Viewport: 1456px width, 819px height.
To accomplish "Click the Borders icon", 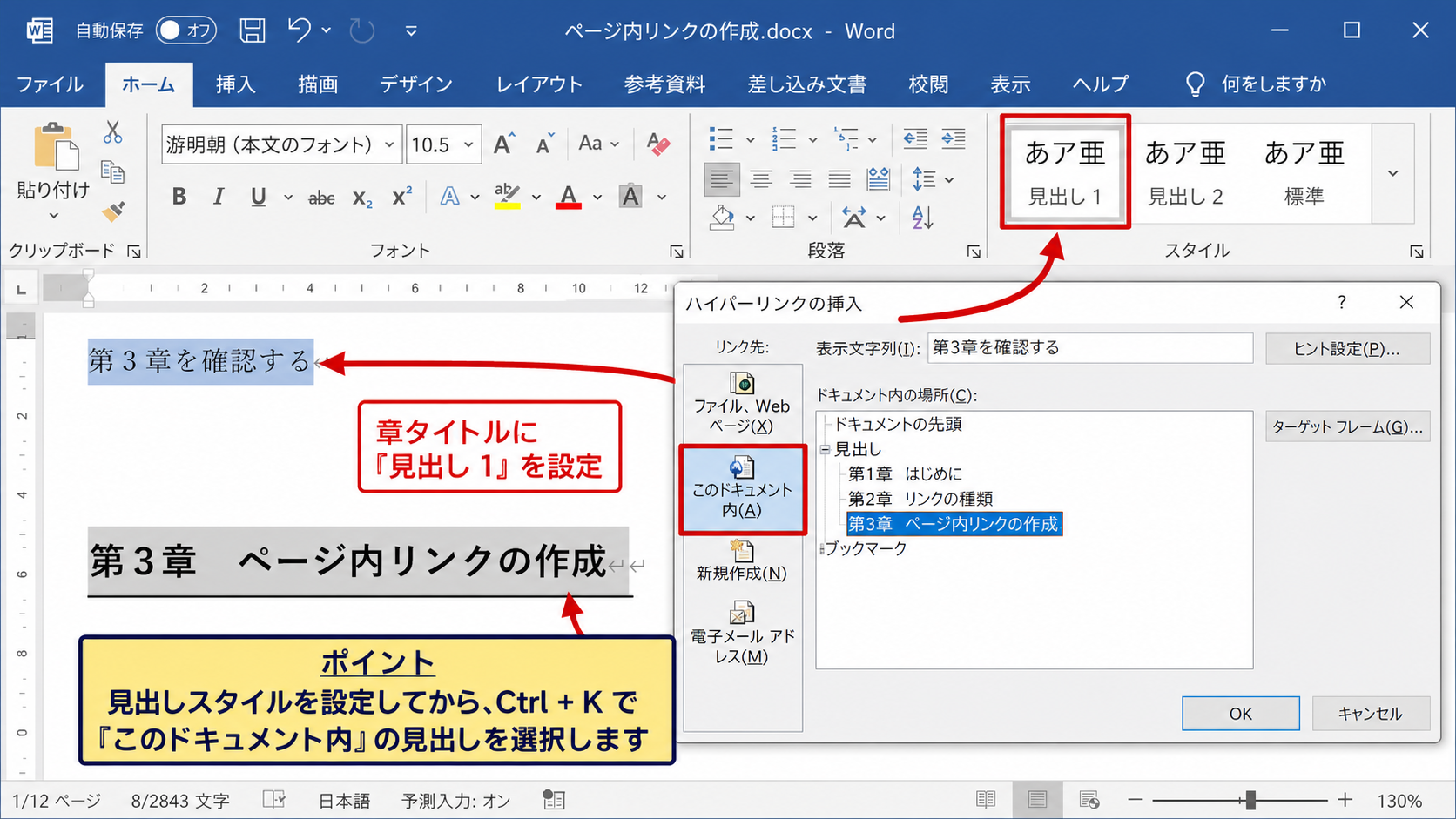I will (784, 217).
